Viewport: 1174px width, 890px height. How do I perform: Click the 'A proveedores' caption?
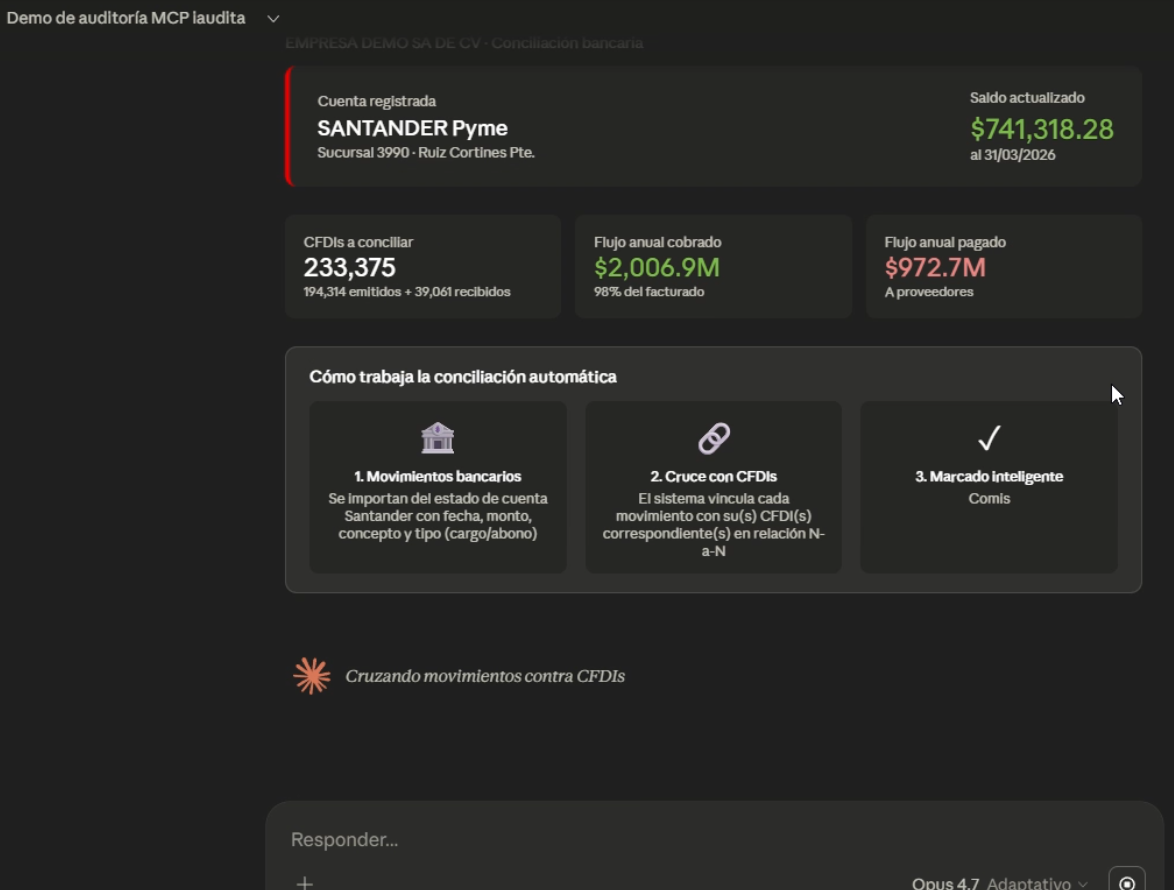(x=928, y=291)
